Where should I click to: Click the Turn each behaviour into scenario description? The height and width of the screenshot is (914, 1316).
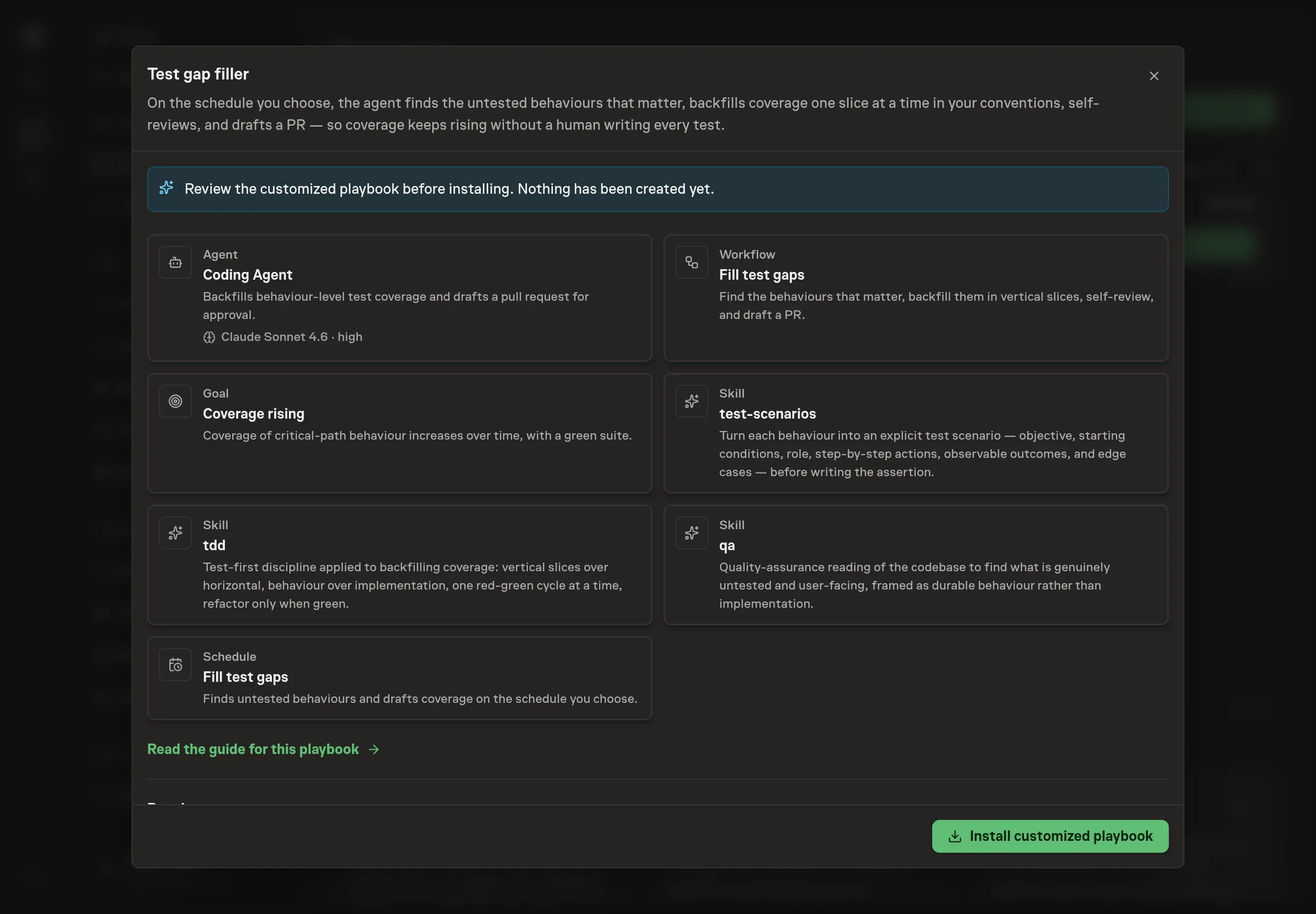pos(922,453)
